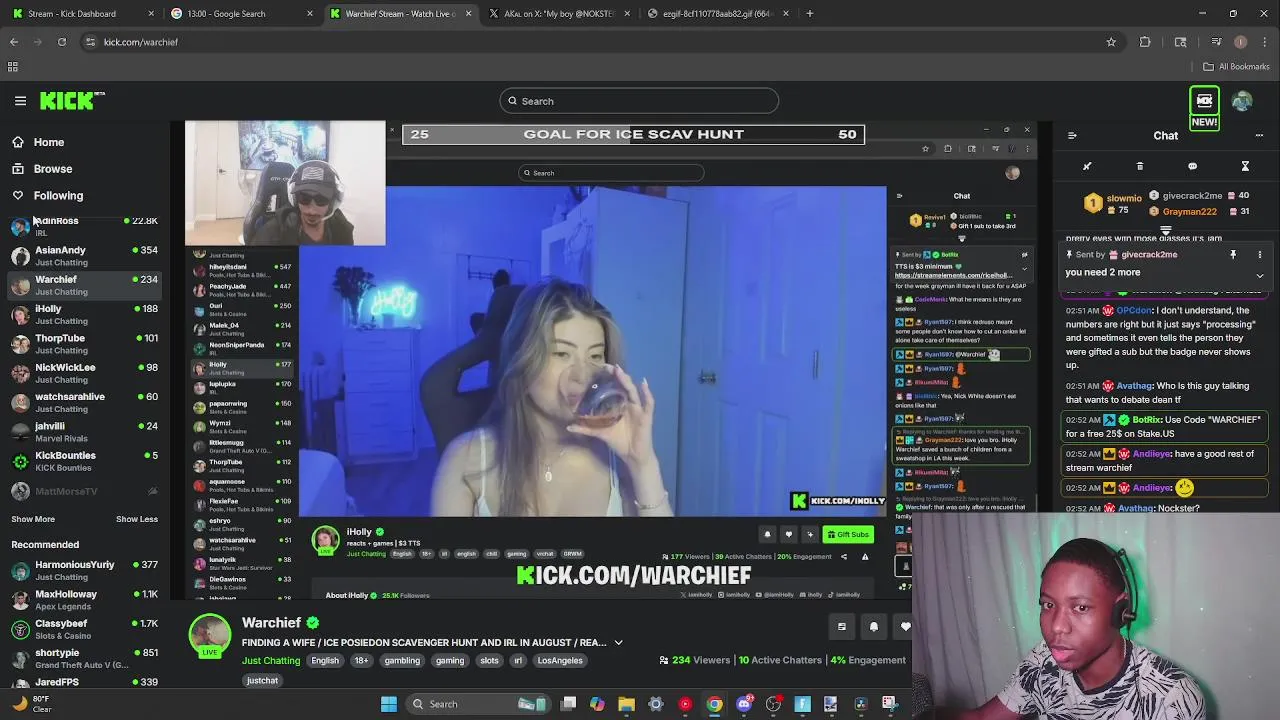The image size is (1280, 720).
Task: Open user profile avatar menu
Action: click(1242, 101)
